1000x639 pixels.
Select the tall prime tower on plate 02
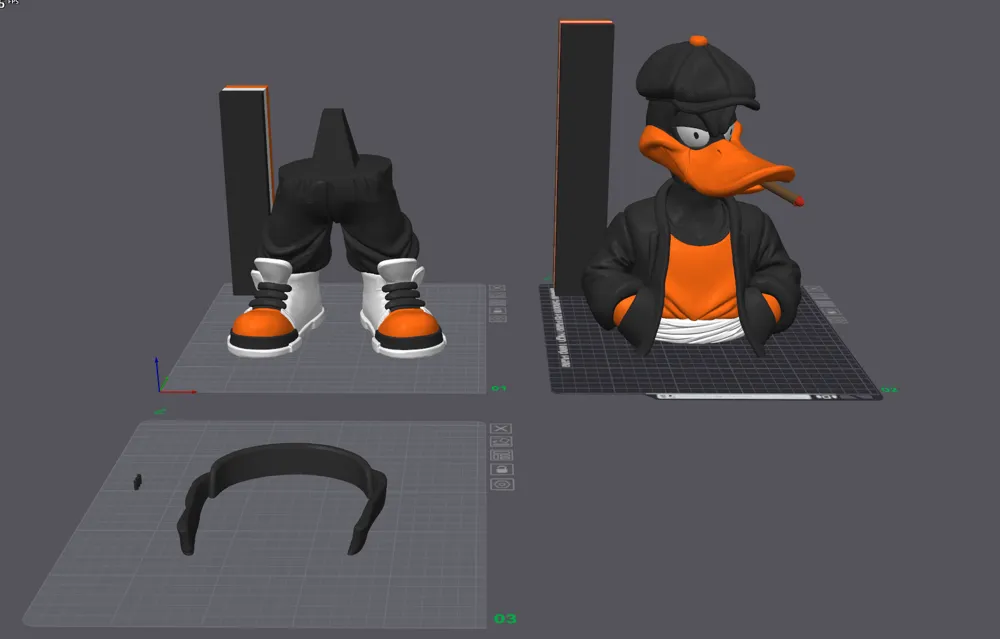click(584, 159)
